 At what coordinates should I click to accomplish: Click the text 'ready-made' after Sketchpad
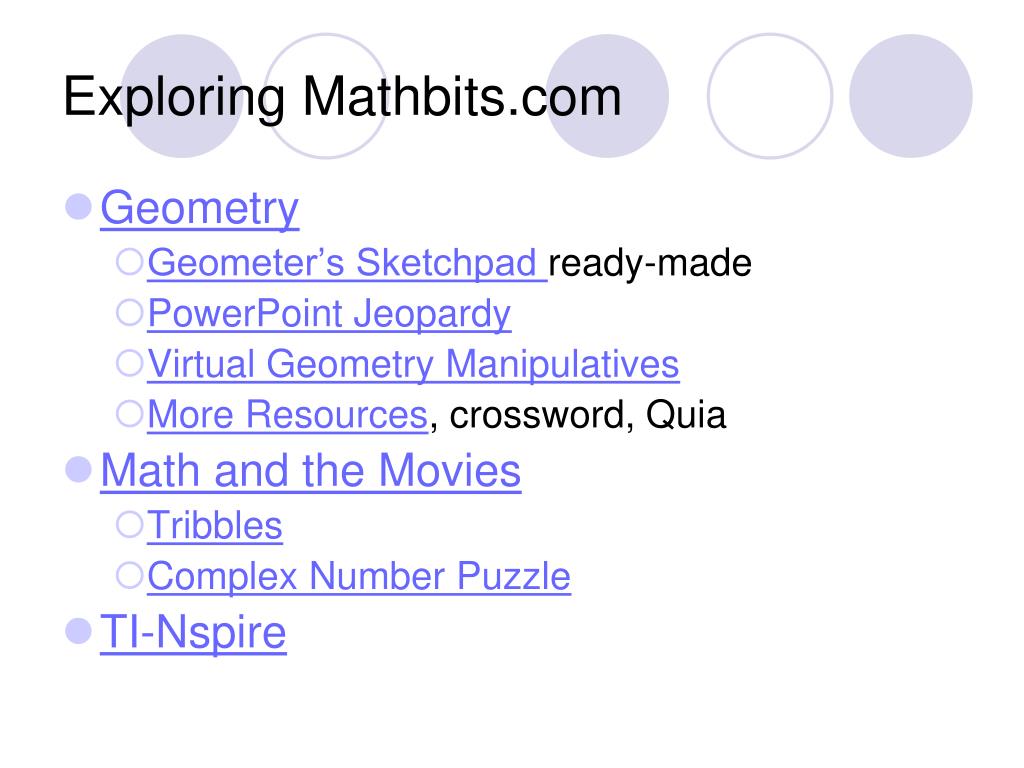[650, 263]
